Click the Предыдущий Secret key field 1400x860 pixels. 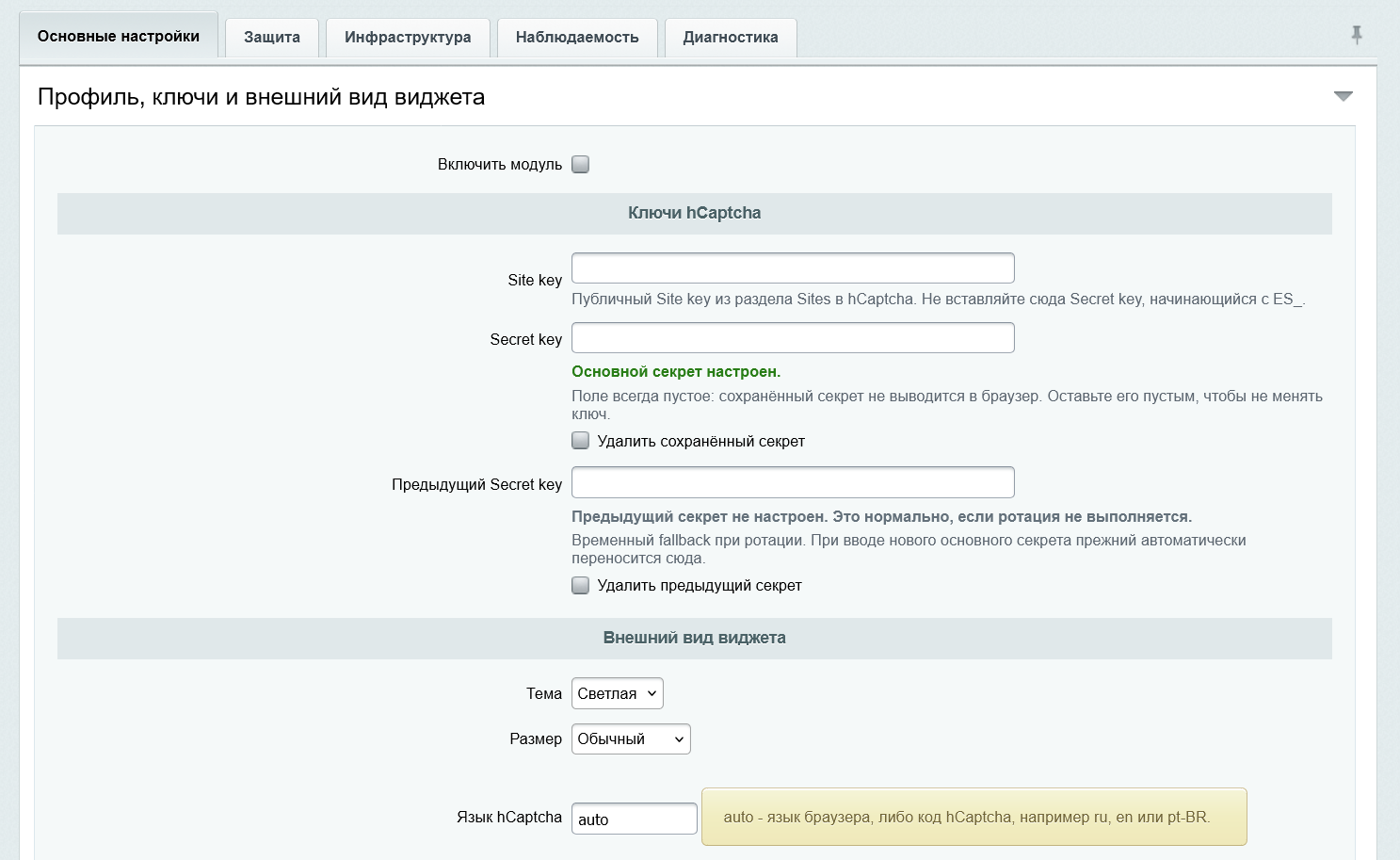[x=793, y=482]
